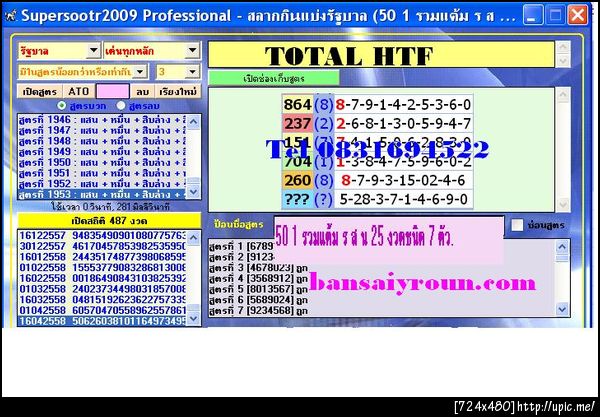
Task: Select formula row สูตรที่ 1952
Action: pos(102,184)
